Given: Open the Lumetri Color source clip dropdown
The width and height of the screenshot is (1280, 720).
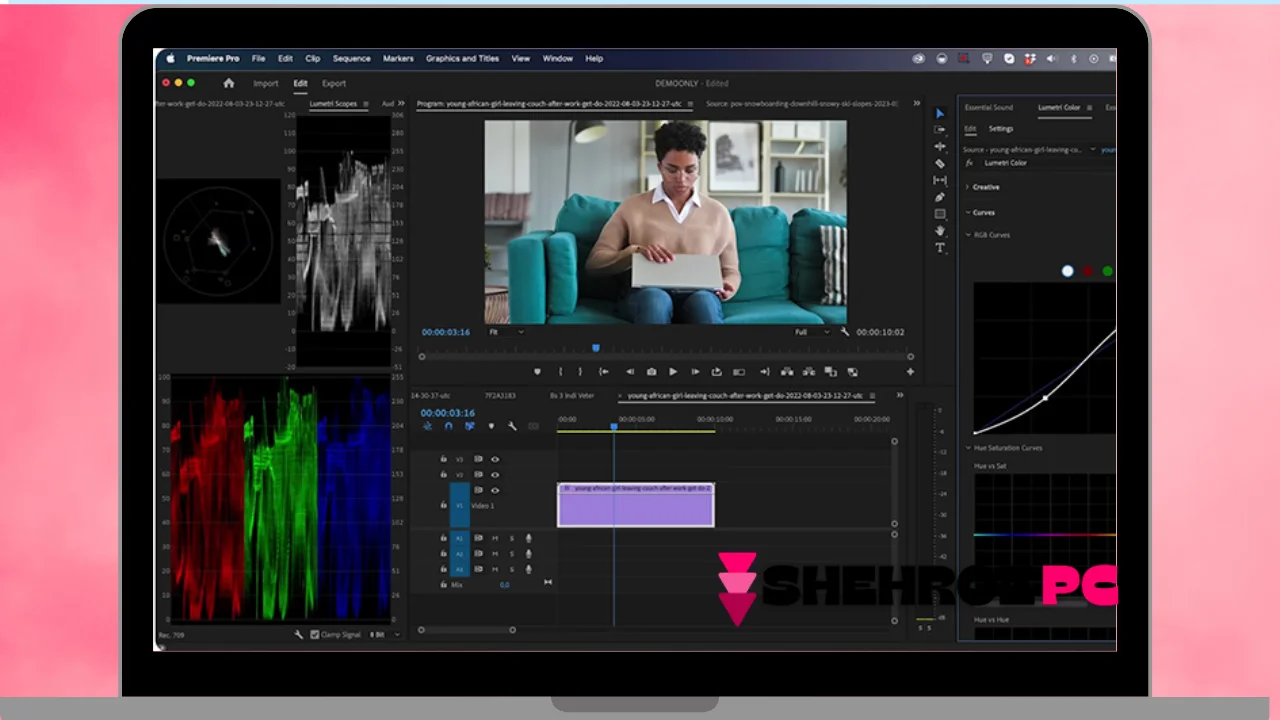Looking at the screenshot, I should (x=1093, y=149).
